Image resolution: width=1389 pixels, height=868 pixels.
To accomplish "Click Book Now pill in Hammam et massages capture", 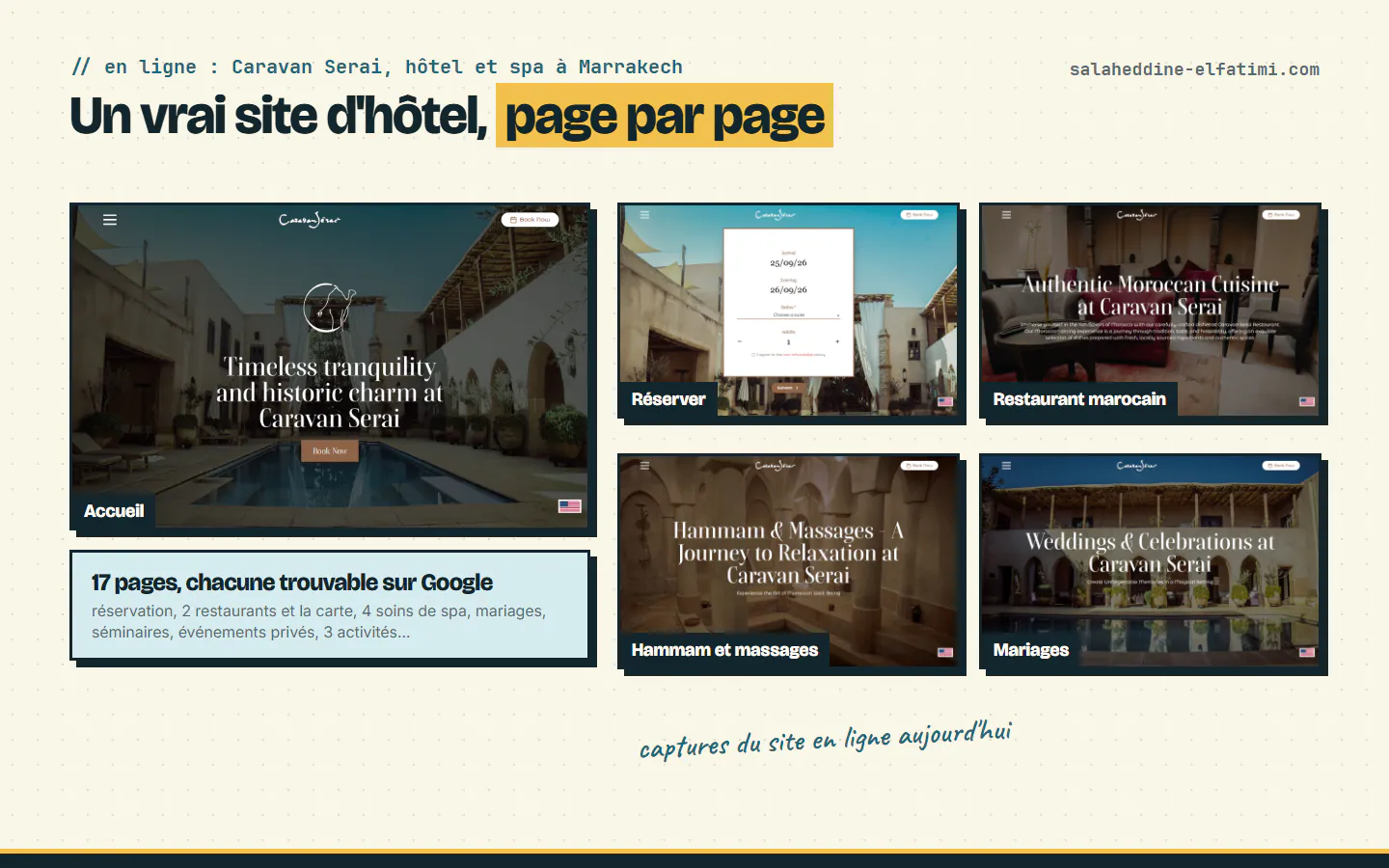I will point(919,466).
